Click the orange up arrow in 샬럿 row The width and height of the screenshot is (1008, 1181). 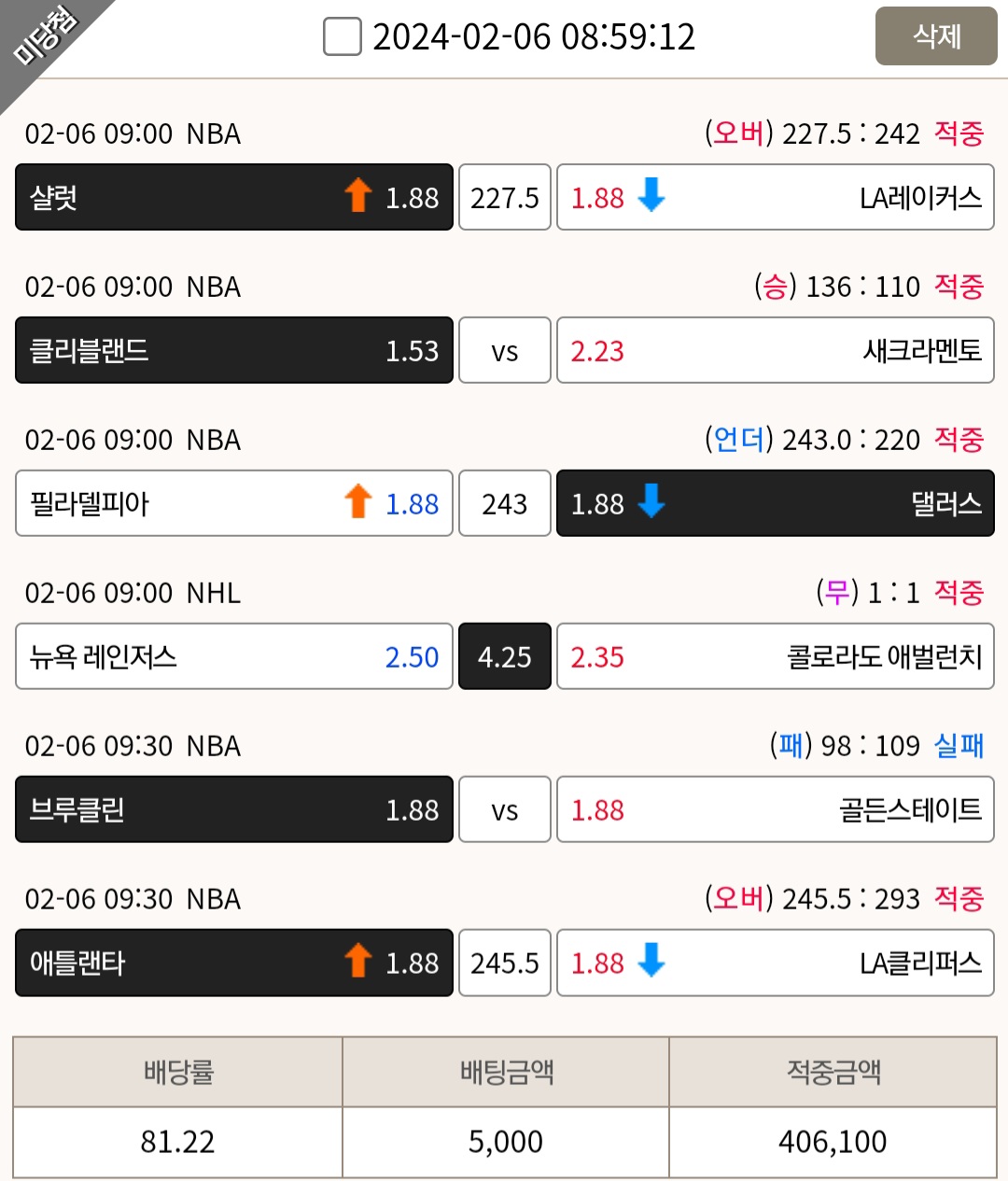point(357,196)
